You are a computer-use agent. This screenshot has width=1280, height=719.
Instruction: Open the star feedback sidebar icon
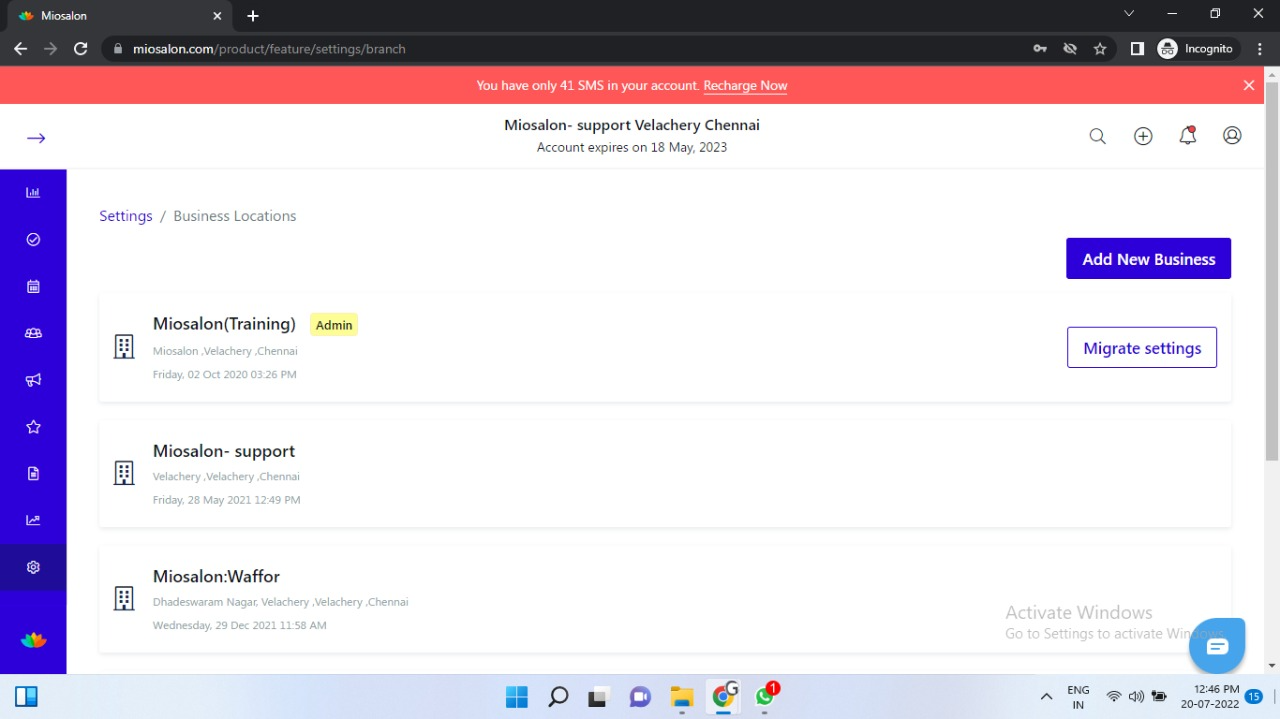pyautogui.click(x=33, y=427)
